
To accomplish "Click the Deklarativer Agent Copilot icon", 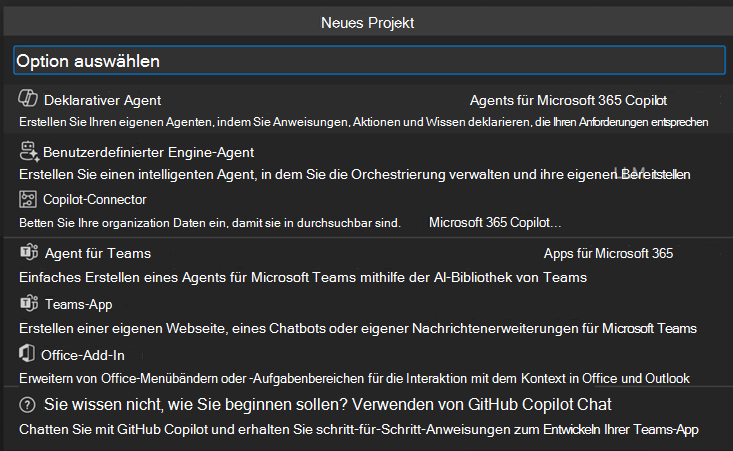I will tap(28, 99).
